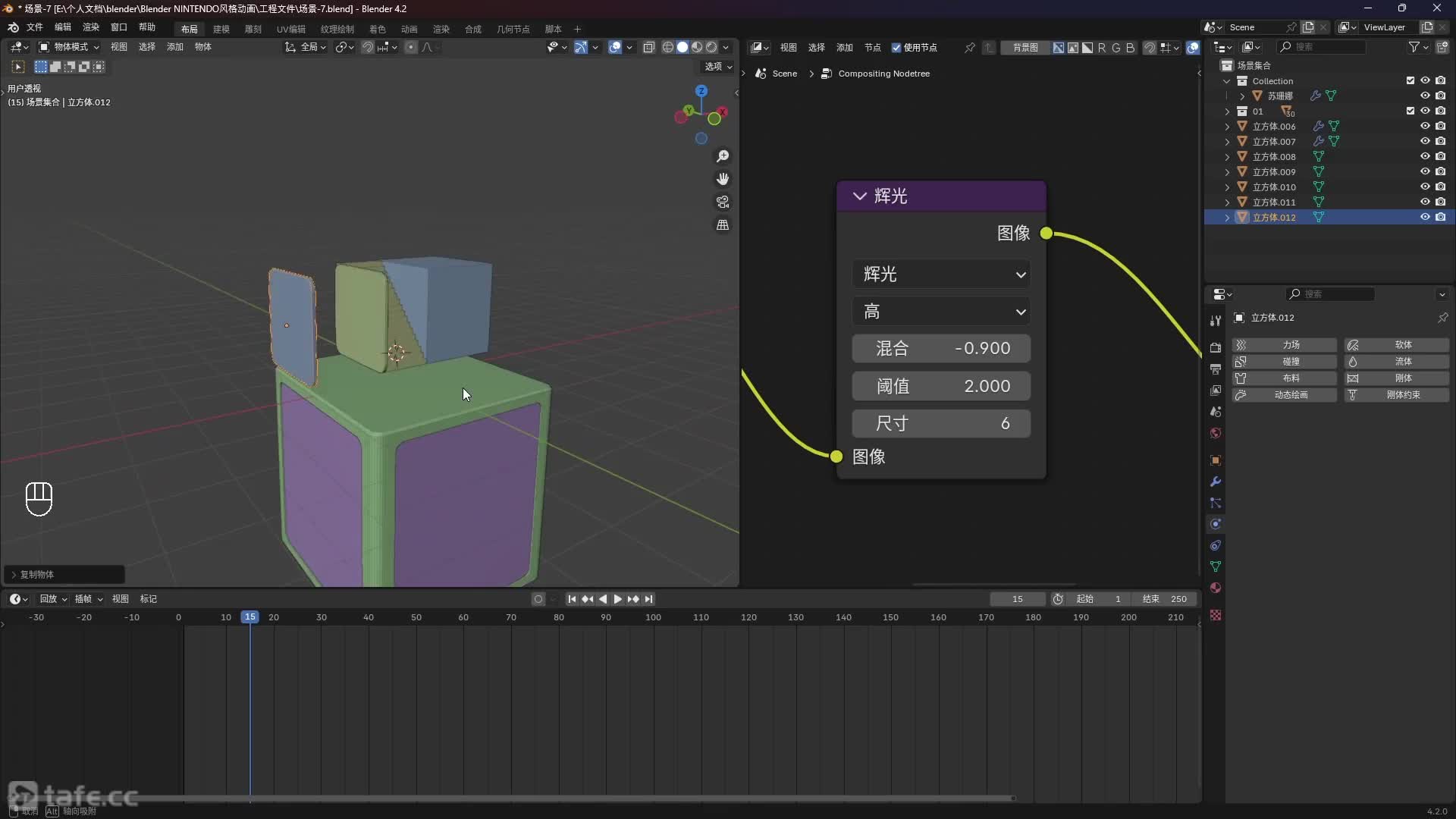Select wireframe viewport shading icon
The image size is (1456, 819).
668,47
